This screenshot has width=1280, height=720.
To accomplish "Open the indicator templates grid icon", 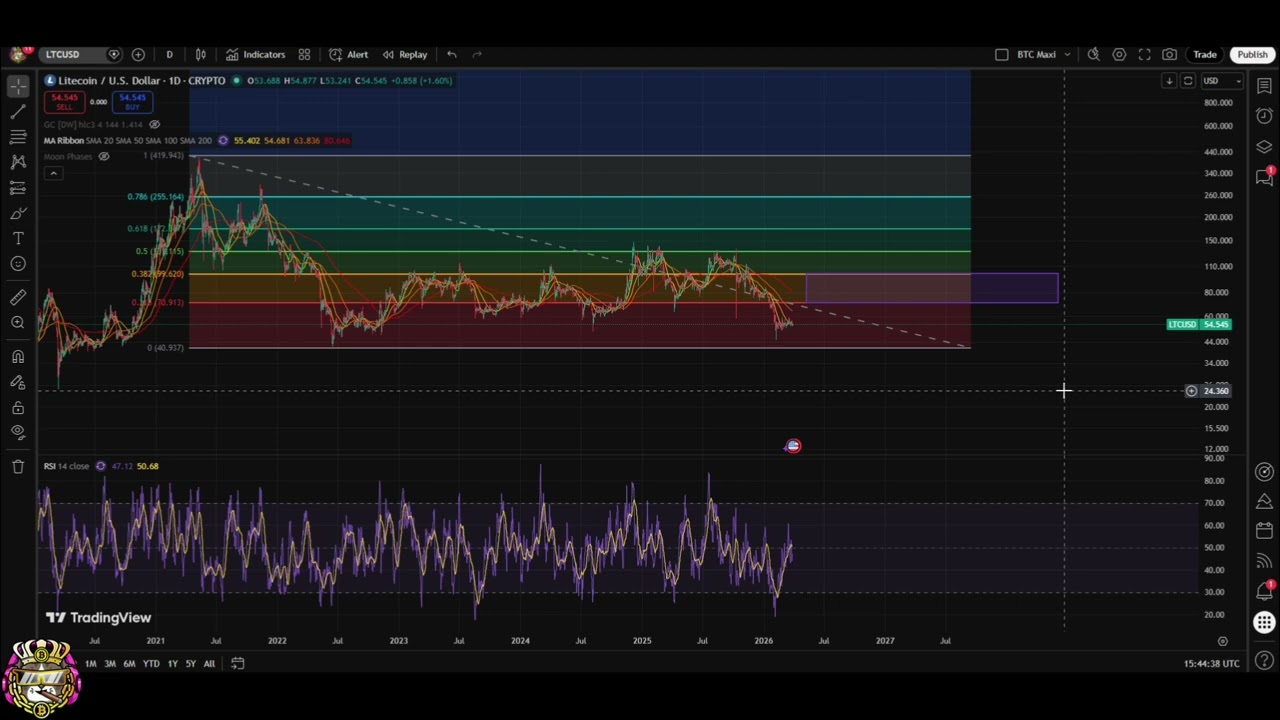I will [x=304, y=54].
